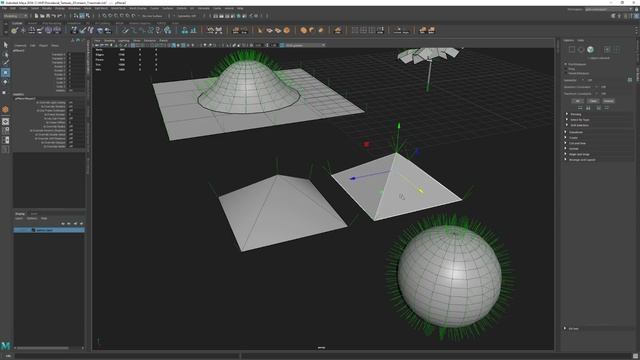
Task: Select Edge mode in UV Toolkit
Action: 581,49
